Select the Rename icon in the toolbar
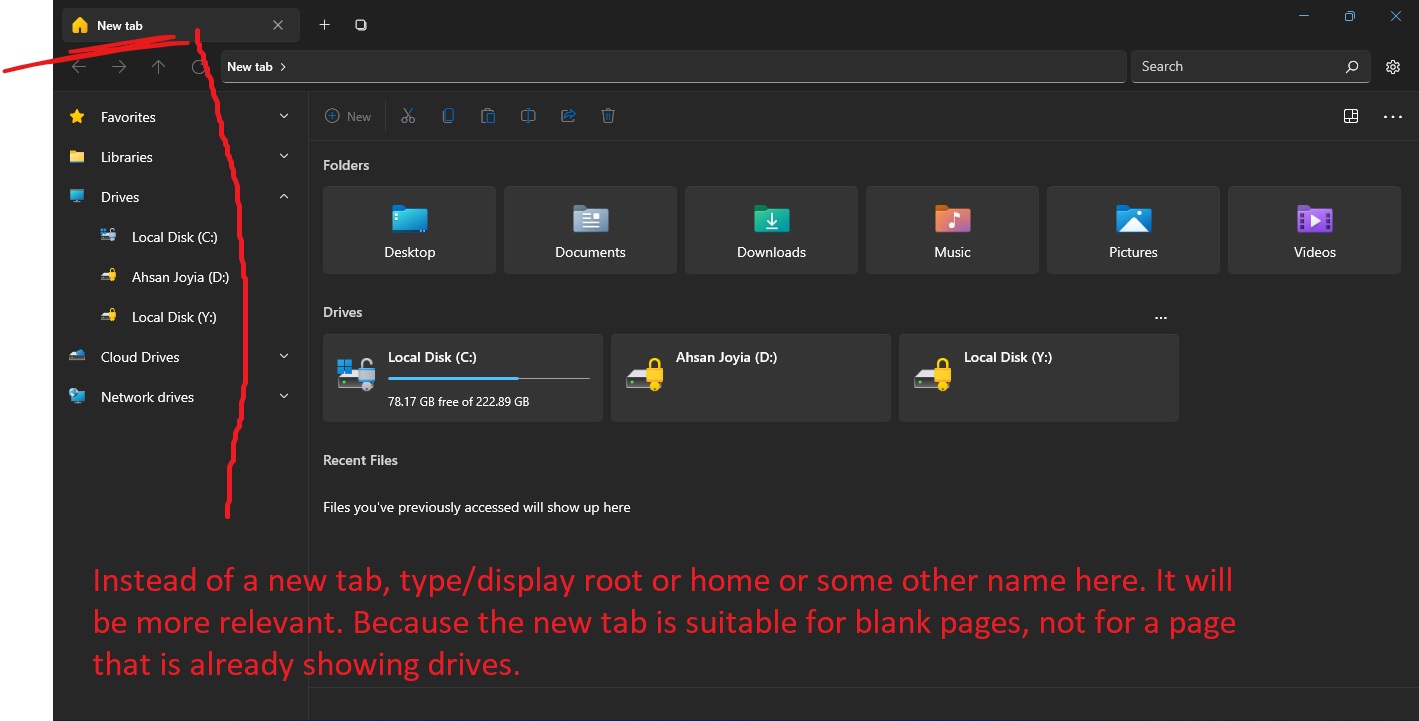The height and width of the screenshot is (721, 1419). tap(528, 115)
